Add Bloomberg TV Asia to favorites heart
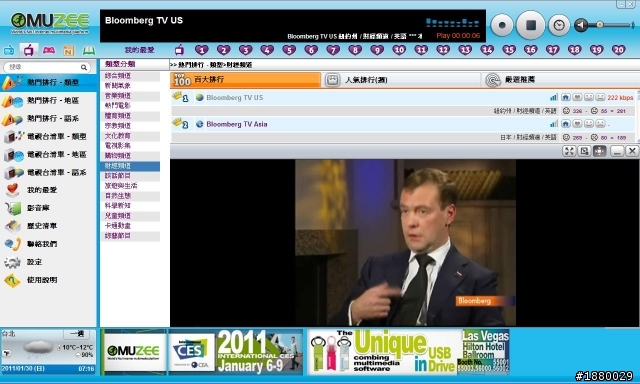This screenshot has height=384, width=640. (577, 124)
